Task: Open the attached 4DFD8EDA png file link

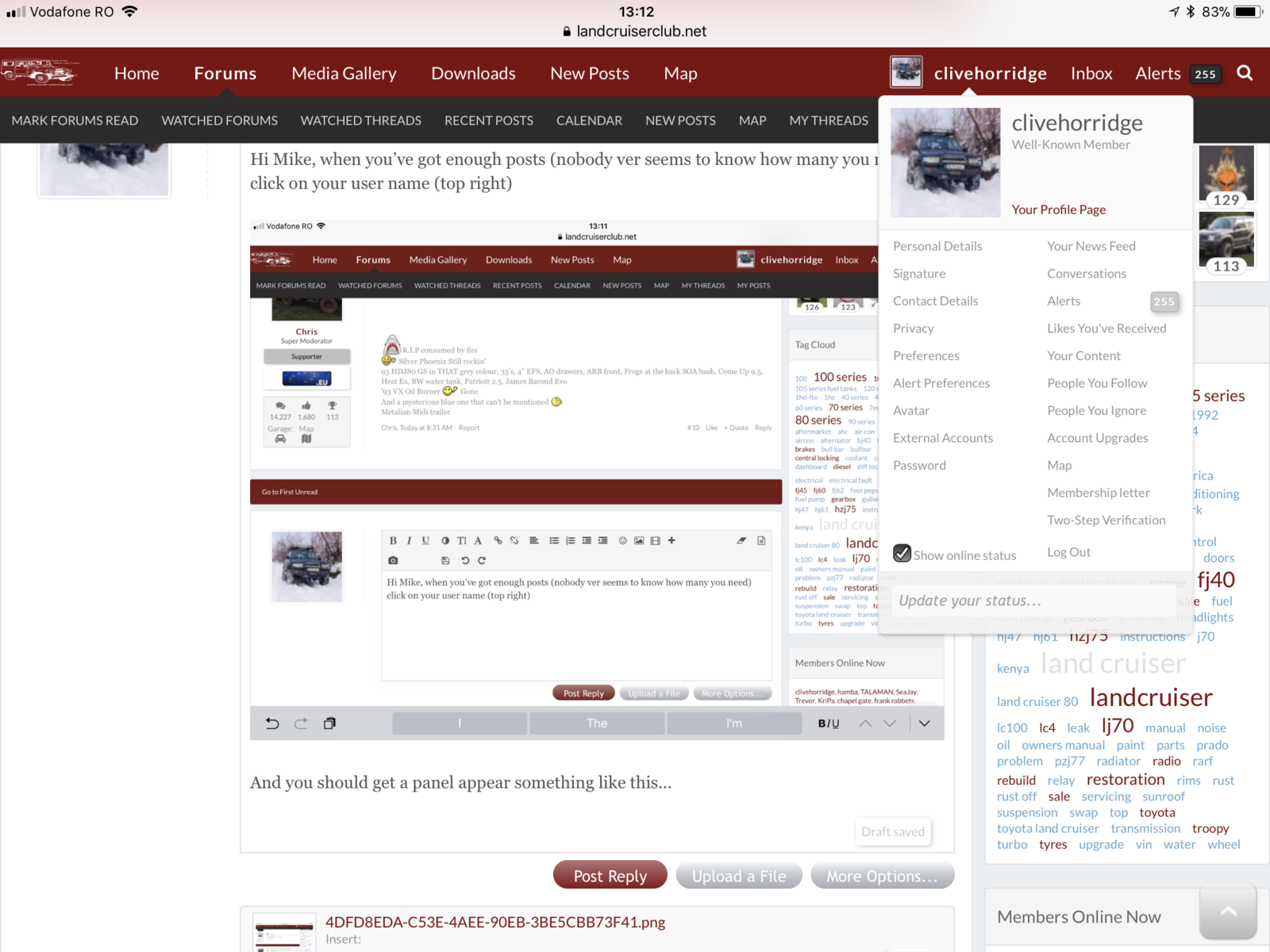Action: (x=495, y=922)
